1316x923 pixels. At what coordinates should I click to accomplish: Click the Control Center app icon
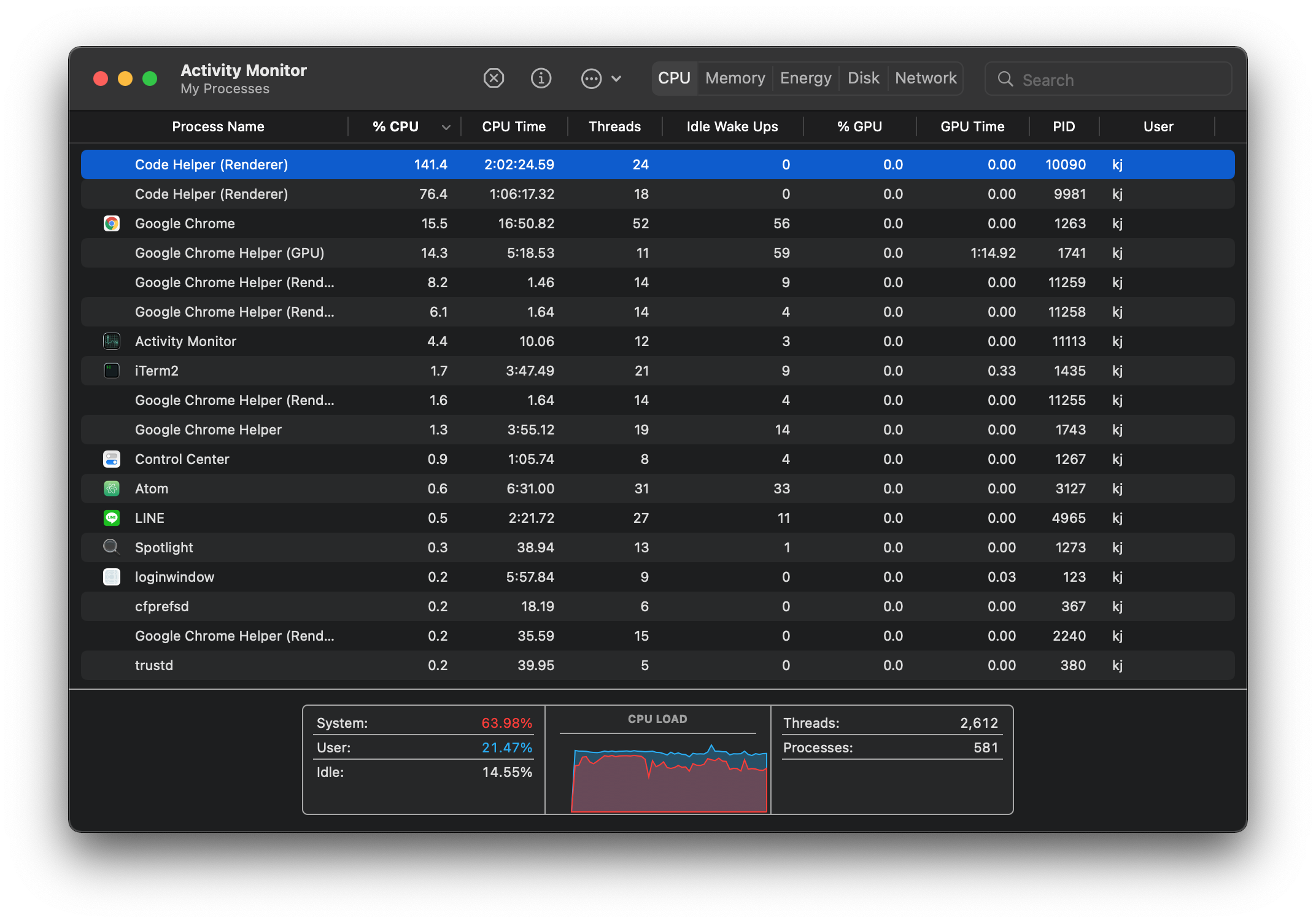pyautogui.click(x=112, y=459)
